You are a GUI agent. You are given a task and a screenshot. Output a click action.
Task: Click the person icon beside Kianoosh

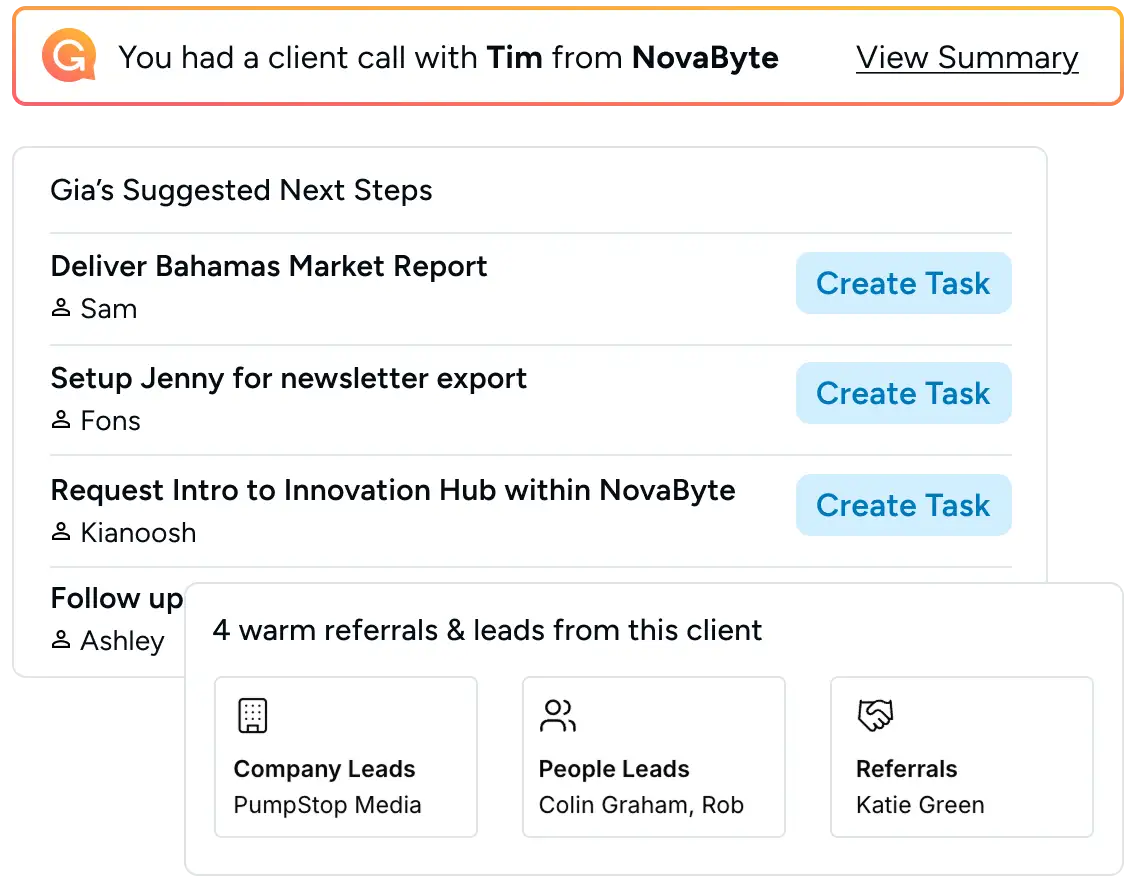click(x=61, y=532)
